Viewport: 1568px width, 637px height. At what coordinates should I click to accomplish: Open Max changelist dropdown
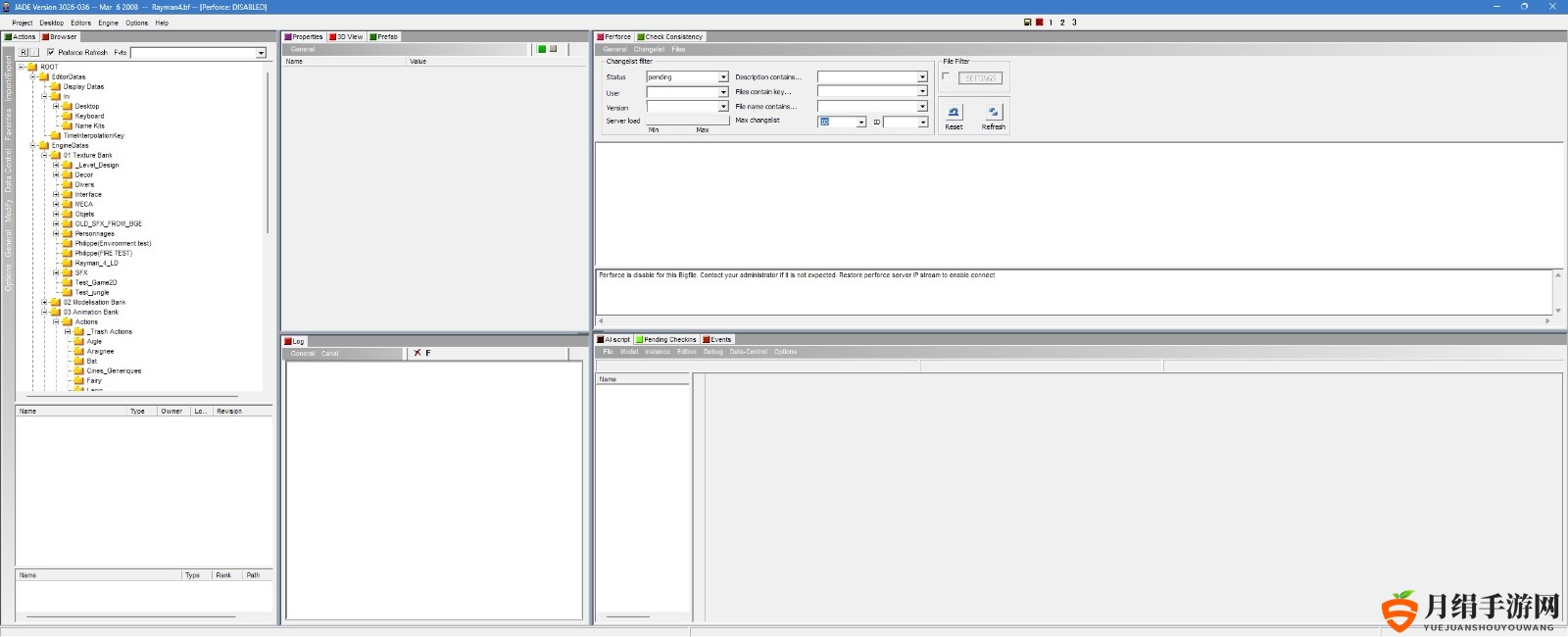(861, 122)
